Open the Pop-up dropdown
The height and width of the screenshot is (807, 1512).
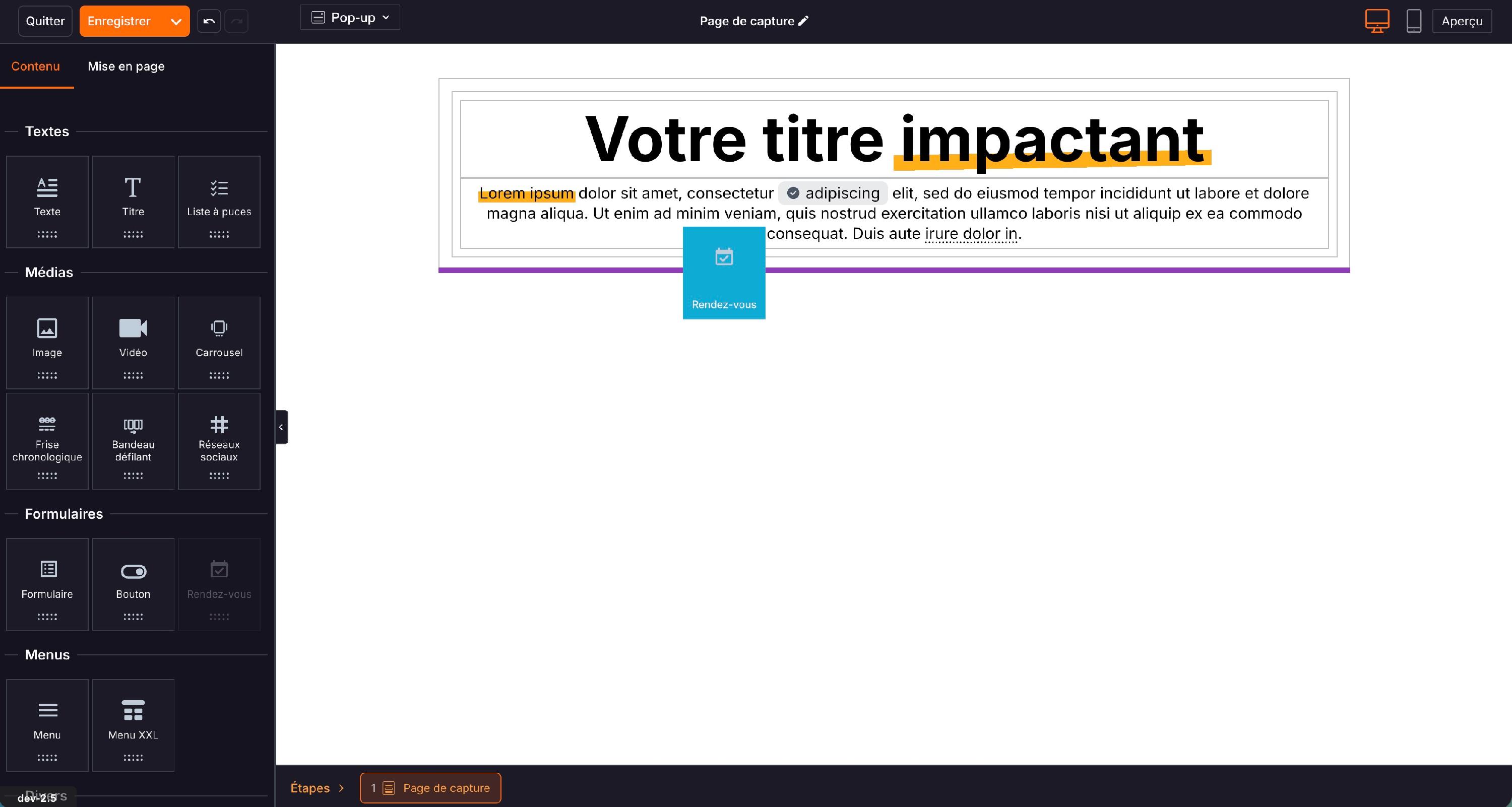click(350, 18)
